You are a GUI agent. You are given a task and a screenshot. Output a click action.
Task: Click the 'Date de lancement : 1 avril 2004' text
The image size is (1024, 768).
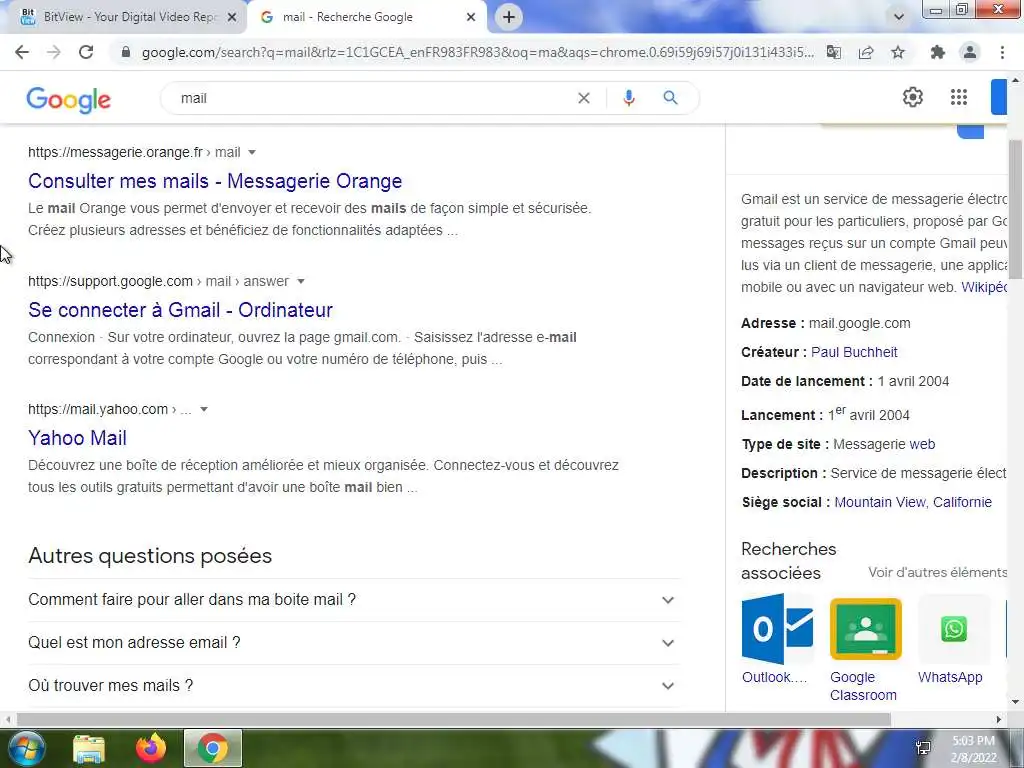point(845,381)
